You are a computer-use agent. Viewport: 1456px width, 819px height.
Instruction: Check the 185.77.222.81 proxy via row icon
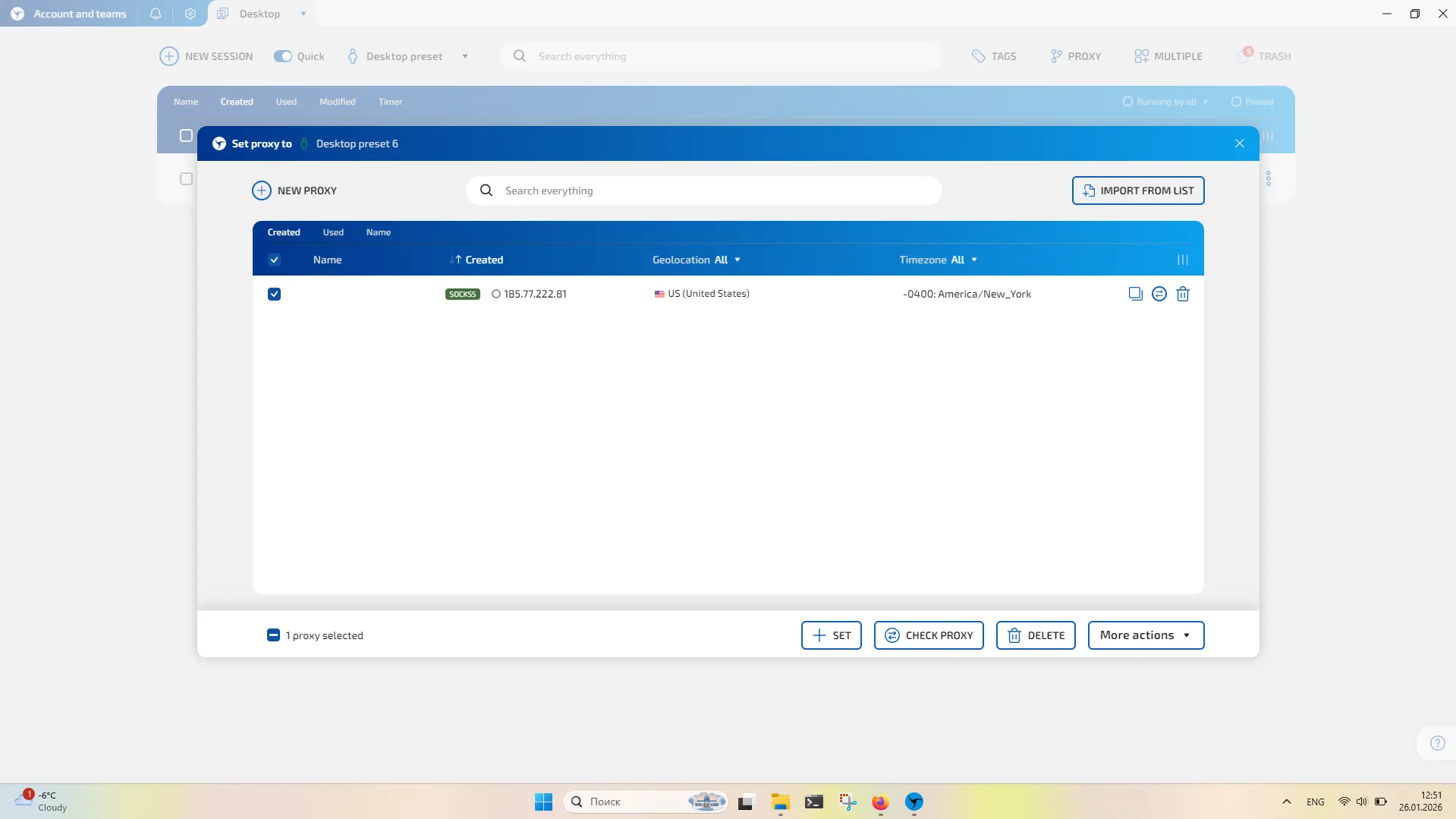1159,294
